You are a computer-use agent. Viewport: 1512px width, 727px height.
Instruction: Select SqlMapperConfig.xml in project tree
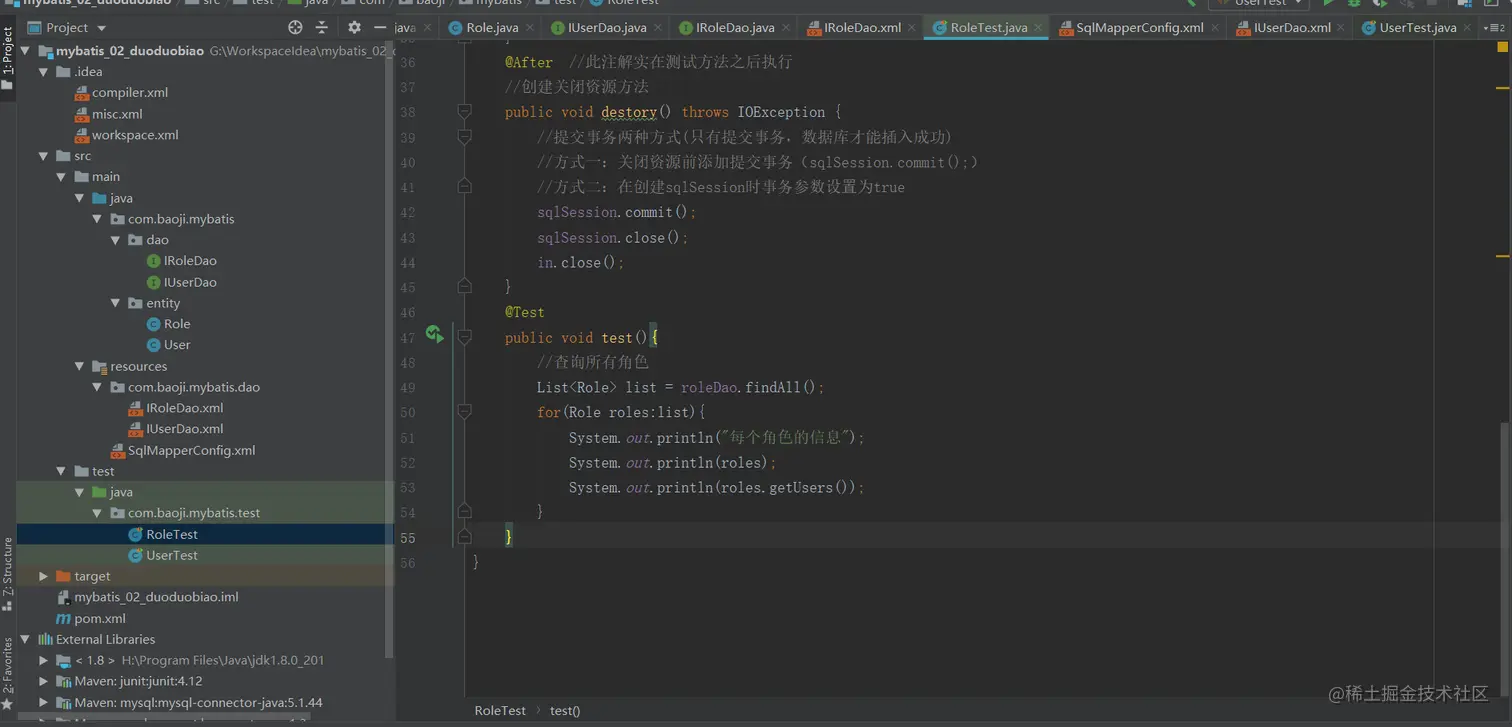[x=183, y=450]
